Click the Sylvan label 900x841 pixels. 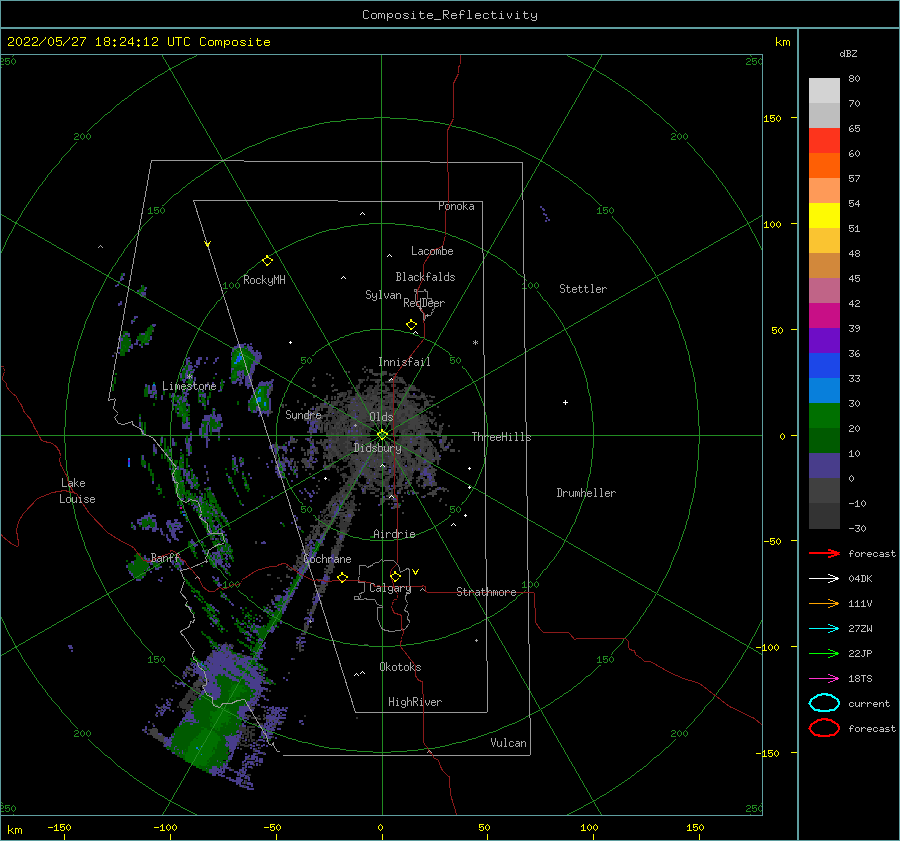[x=383, y=295]
